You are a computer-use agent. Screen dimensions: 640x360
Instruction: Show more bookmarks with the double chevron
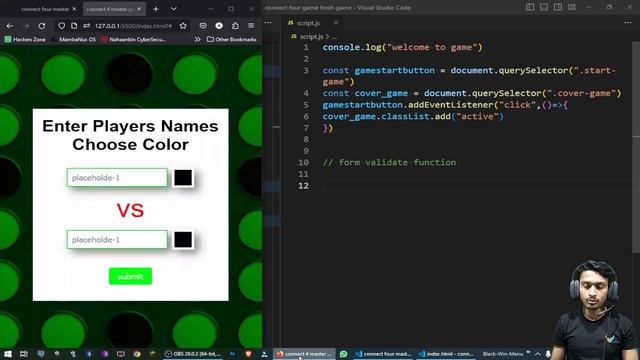(x=198, y=39)
